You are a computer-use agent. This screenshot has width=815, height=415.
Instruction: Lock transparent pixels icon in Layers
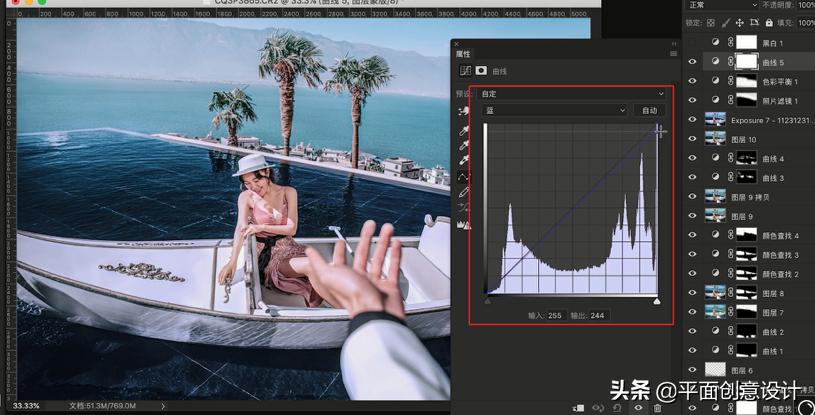click(x=711, y=23)
